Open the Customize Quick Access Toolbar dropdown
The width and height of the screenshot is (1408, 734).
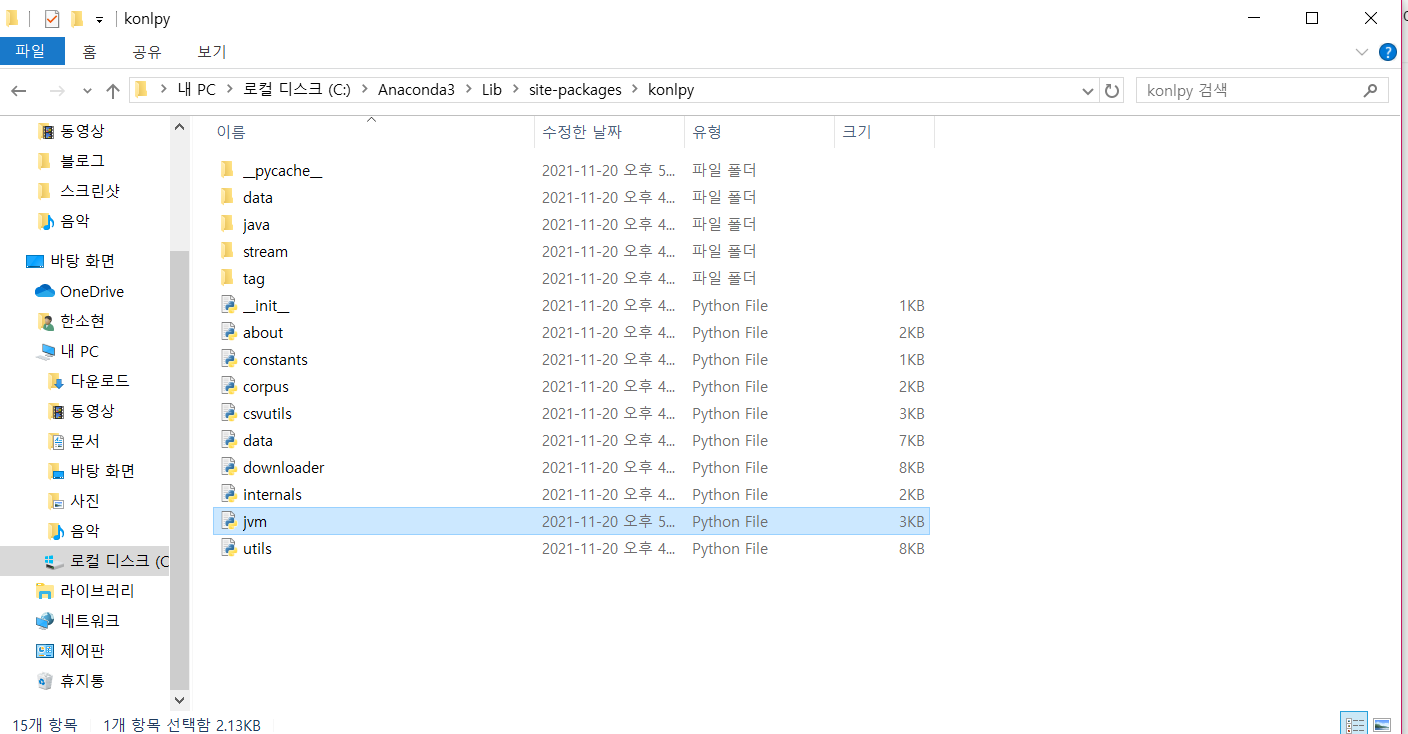(99, 20)
